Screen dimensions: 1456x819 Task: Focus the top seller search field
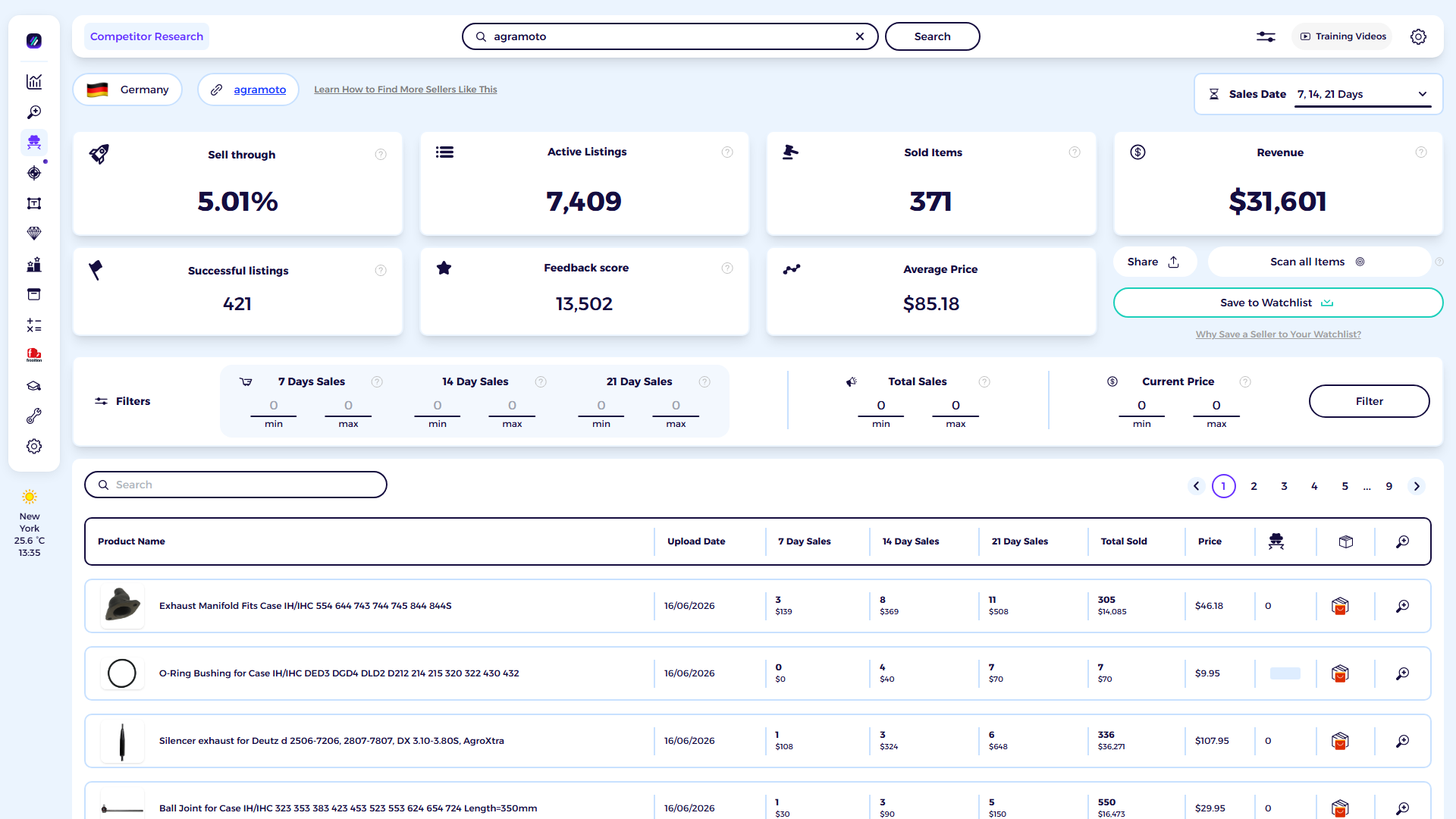670,36
